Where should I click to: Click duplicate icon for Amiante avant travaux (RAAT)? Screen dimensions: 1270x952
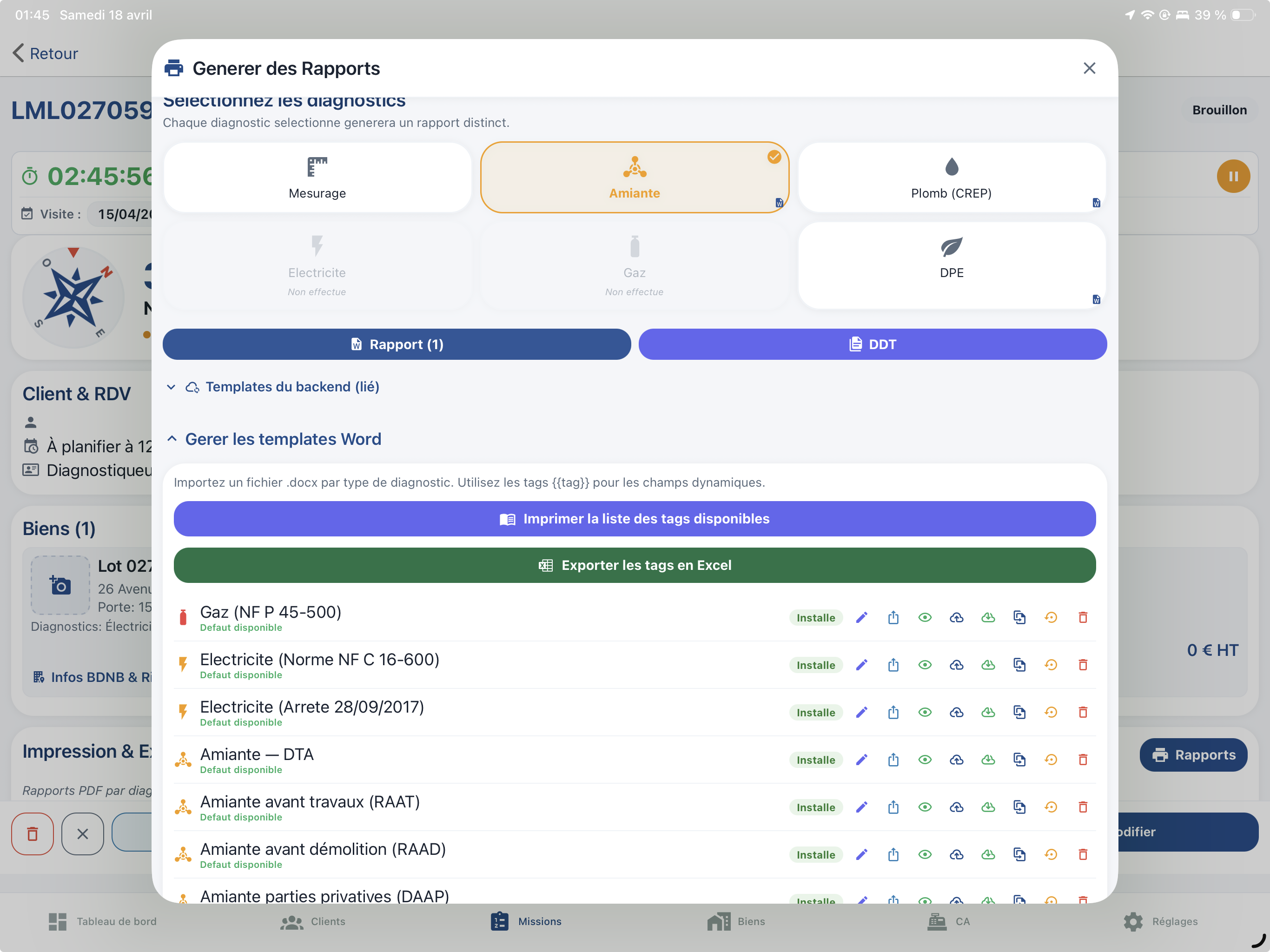(x=1019, y=807)
